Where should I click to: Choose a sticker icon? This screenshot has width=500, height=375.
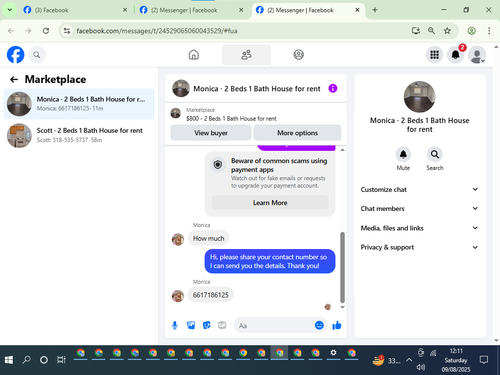(207, 325)
